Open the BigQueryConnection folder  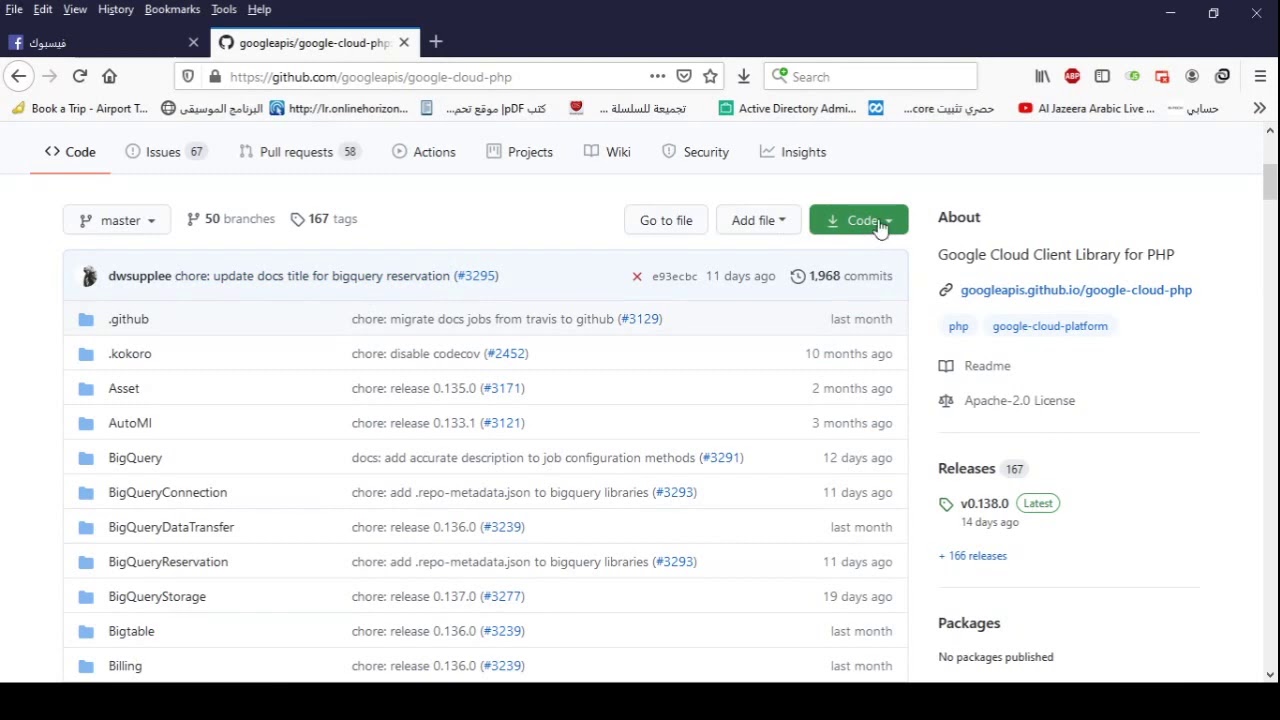[168, 492]
